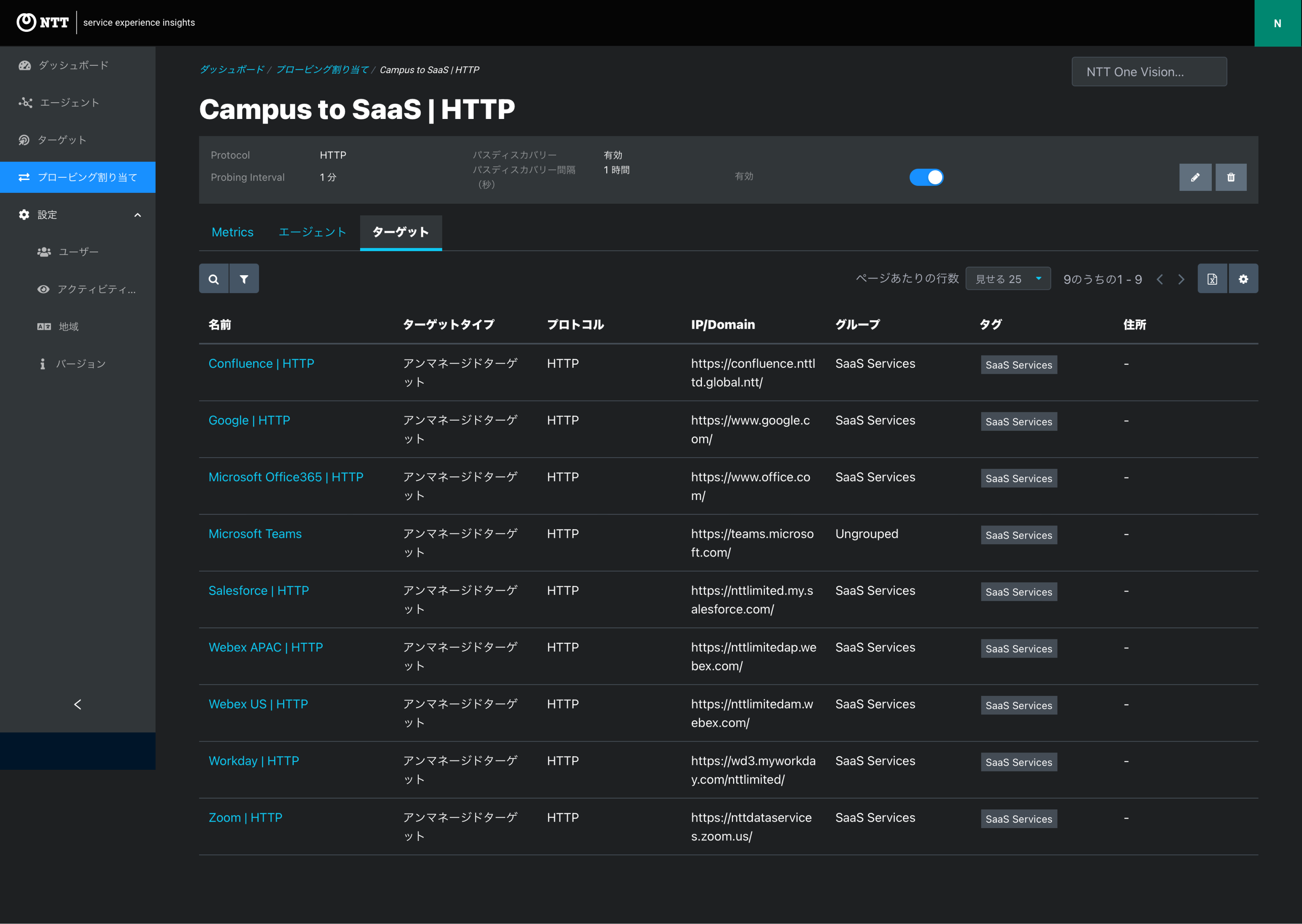This screenshot has width=1302, height=924.
Task: Open the Workday | HTTP target
Action: (x=254, y=761)
